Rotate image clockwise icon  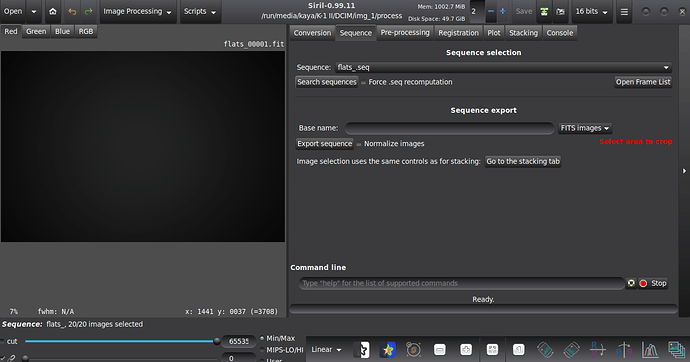click(572, 350)
